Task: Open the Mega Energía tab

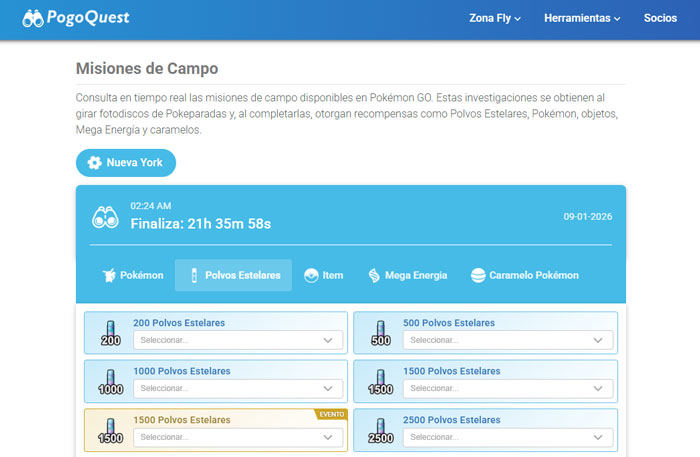Action: (407, 275)
